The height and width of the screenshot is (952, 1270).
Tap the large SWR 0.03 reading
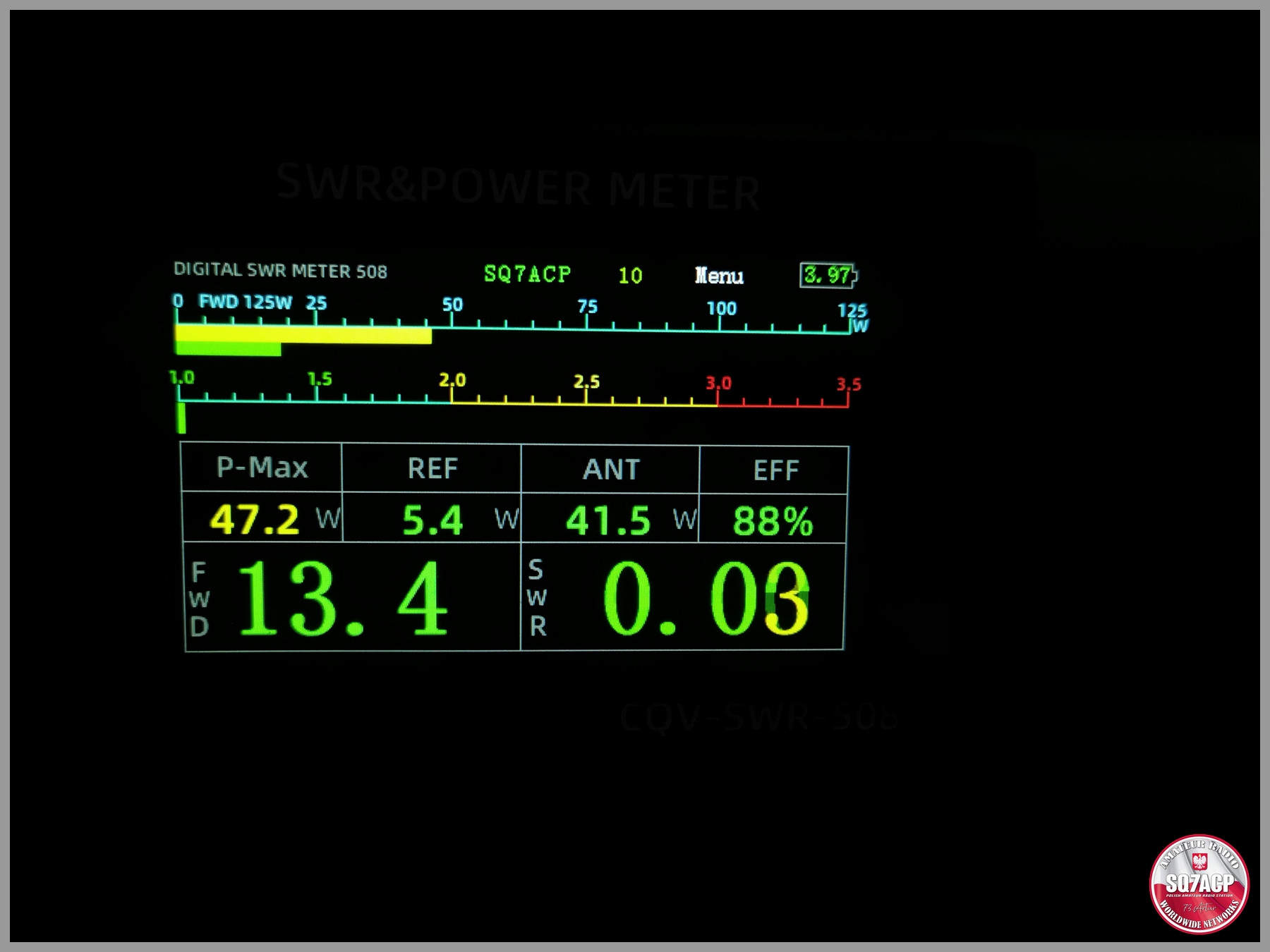706,599
